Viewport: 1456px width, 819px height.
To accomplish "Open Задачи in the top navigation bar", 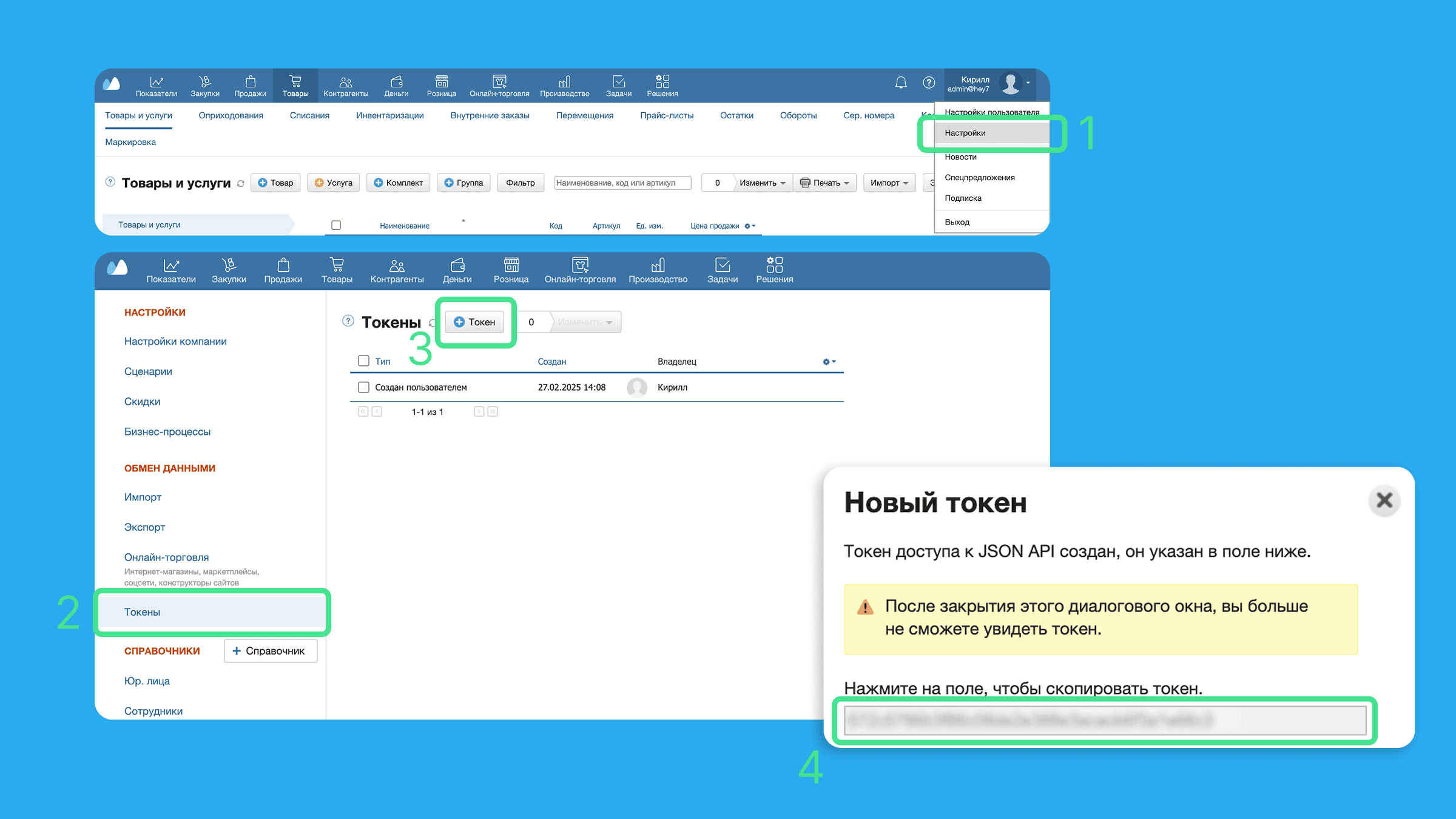I will (x=619, y=86).
